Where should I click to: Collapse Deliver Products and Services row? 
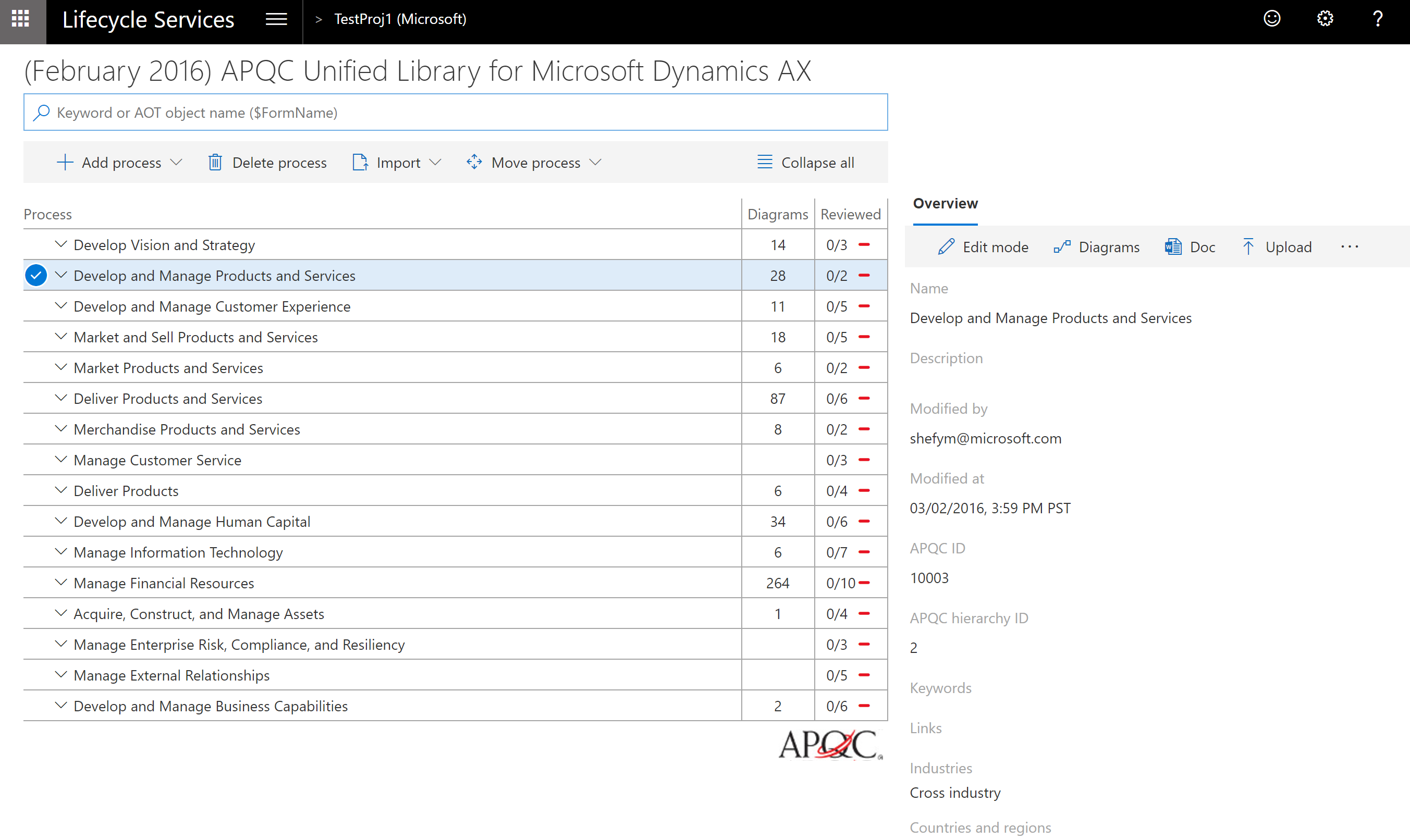click(62, 398)
